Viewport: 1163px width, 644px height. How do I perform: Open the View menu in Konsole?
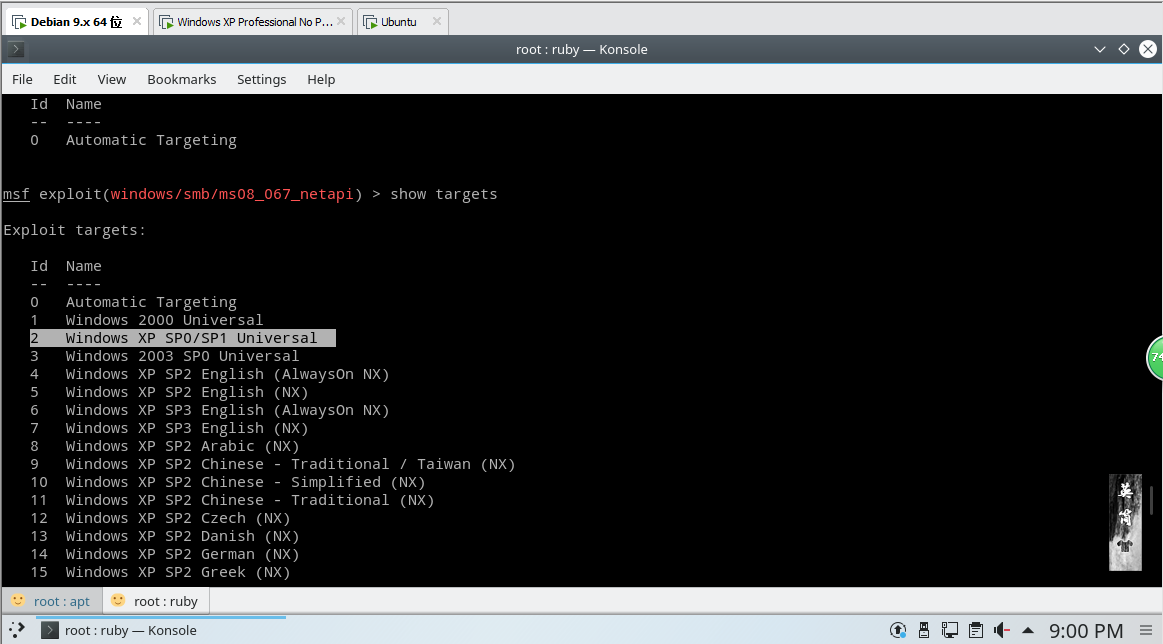point(111,79)
